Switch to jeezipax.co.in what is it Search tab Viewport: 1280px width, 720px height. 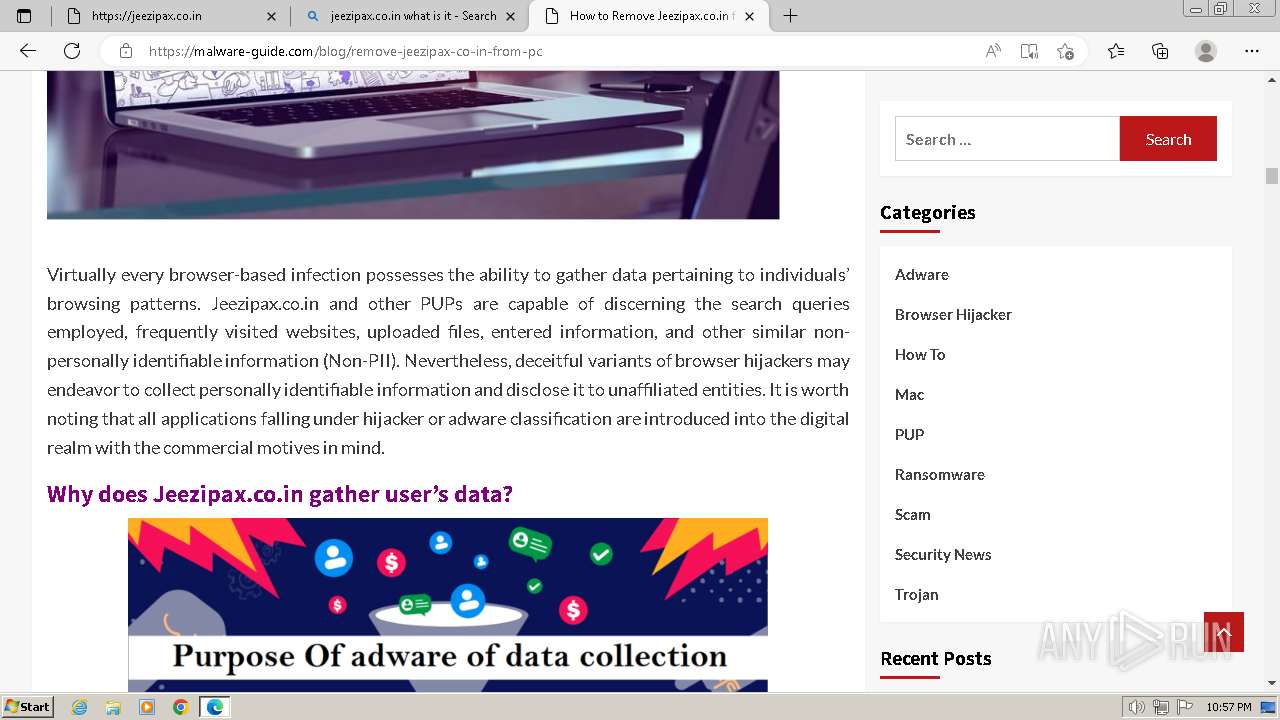pos(410,16)
